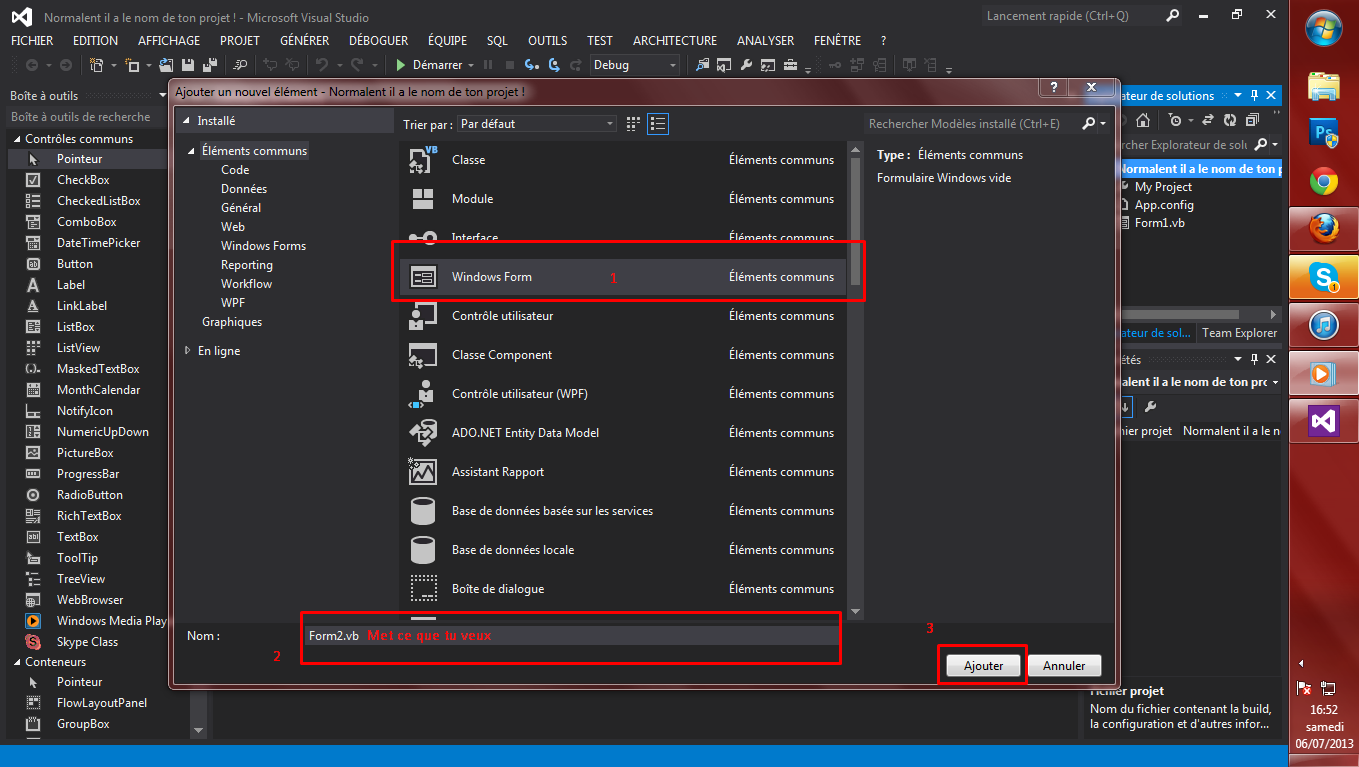Collapse the Éléments communs tree node
The image size is (1359, 767).
tap(192, 151)
